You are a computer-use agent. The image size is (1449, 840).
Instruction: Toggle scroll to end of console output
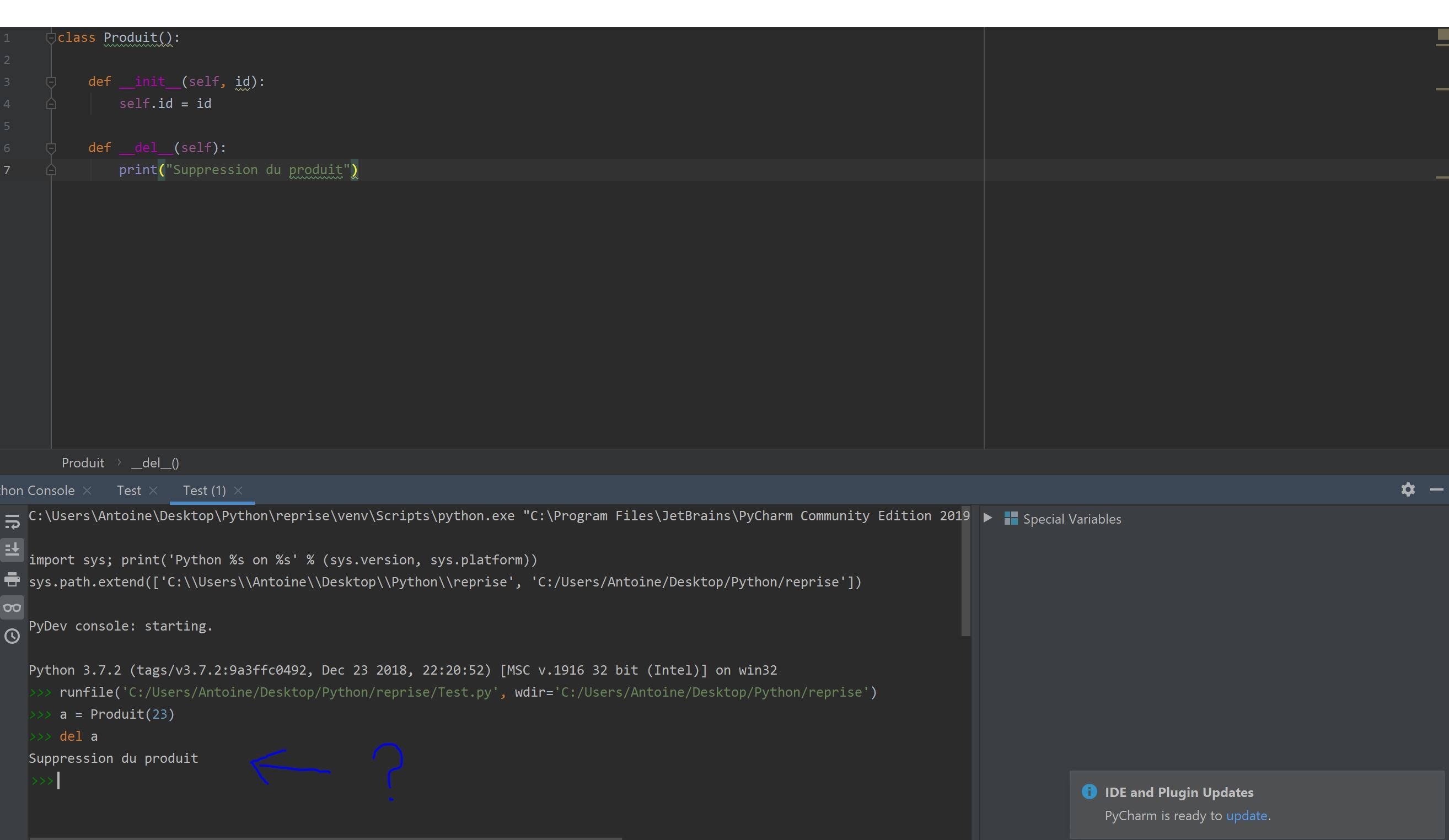point(12,550)
